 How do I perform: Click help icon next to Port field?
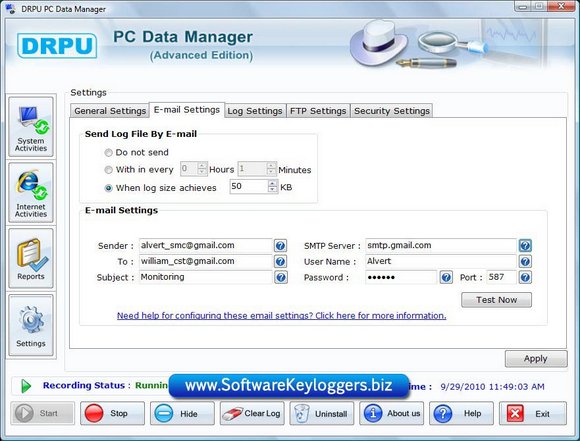coord(525,277)
